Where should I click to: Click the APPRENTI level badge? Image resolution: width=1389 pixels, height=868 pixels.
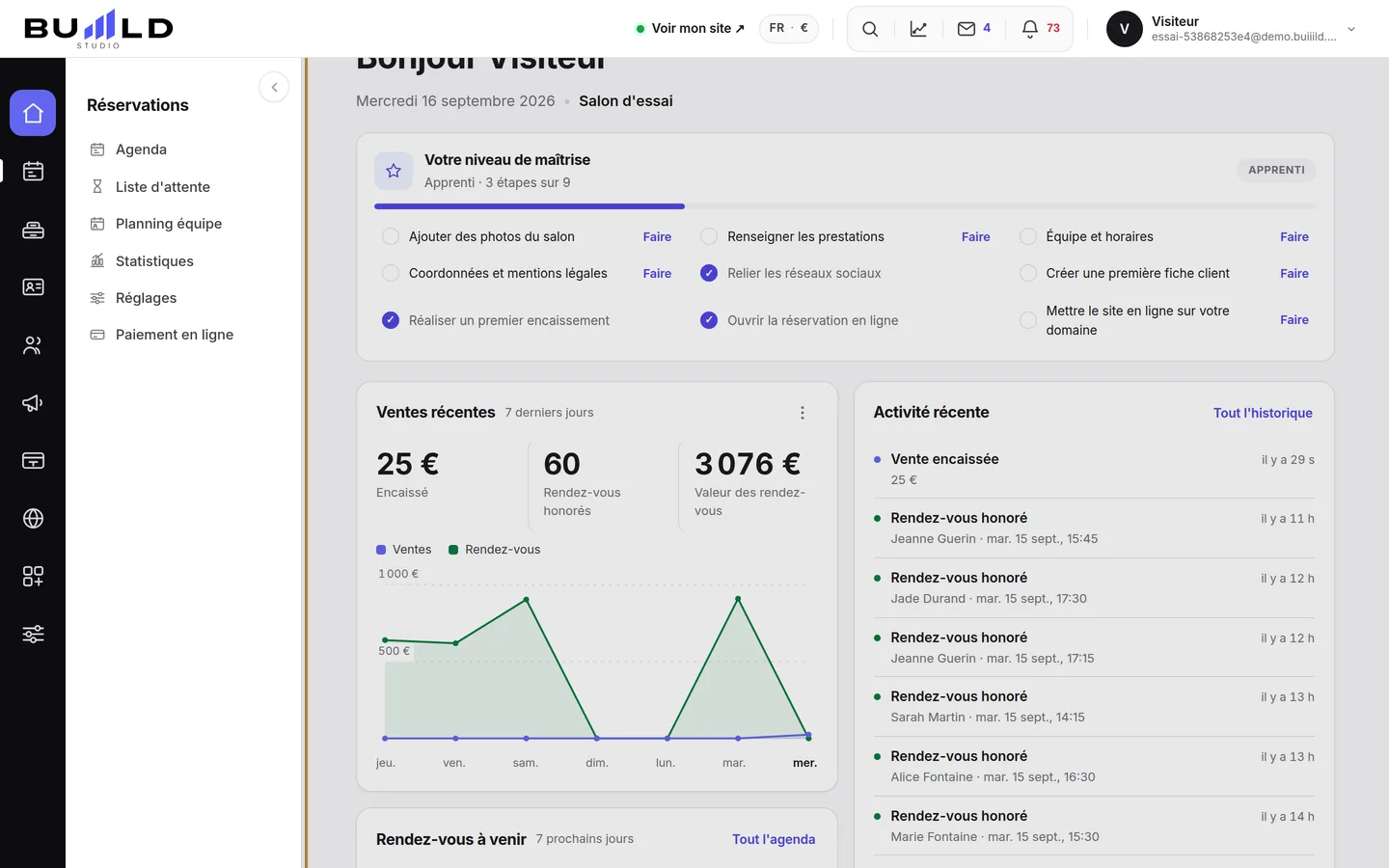1276,170
